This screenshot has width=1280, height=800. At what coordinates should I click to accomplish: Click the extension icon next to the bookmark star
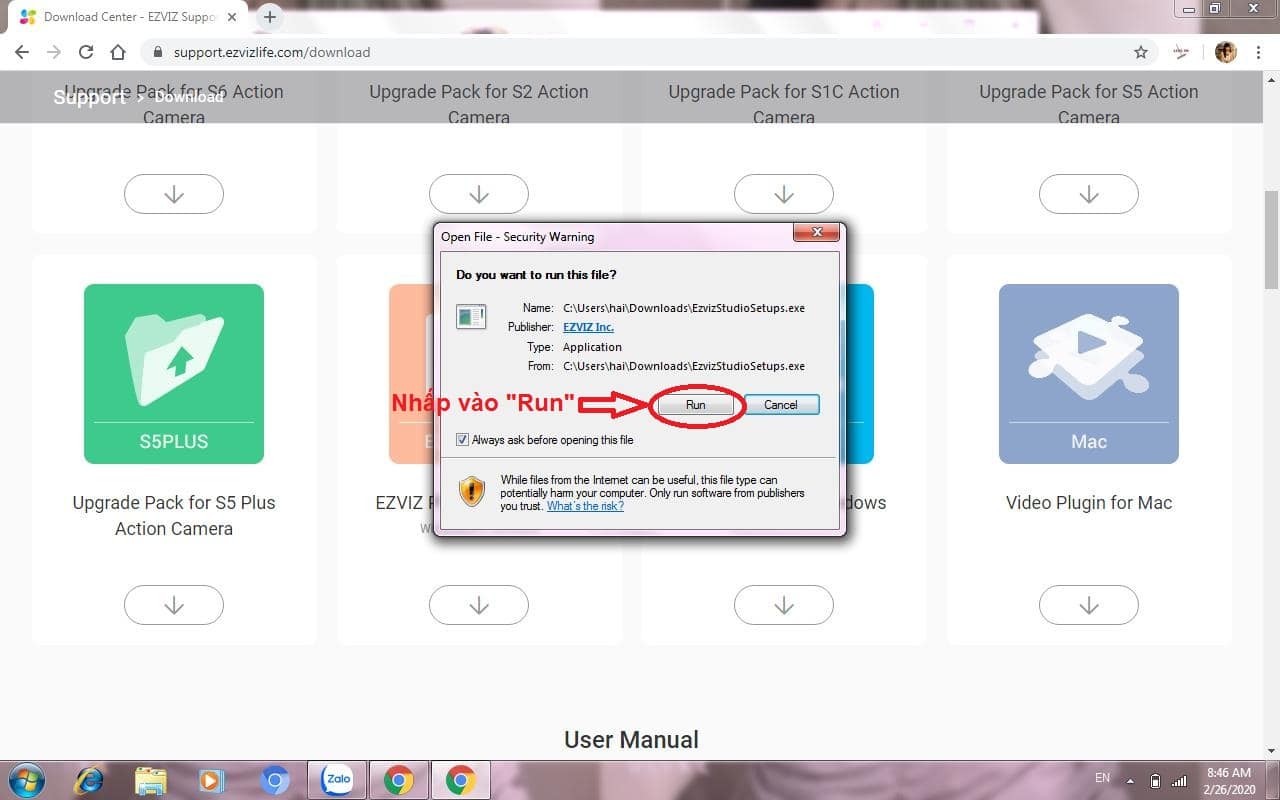1180,52
